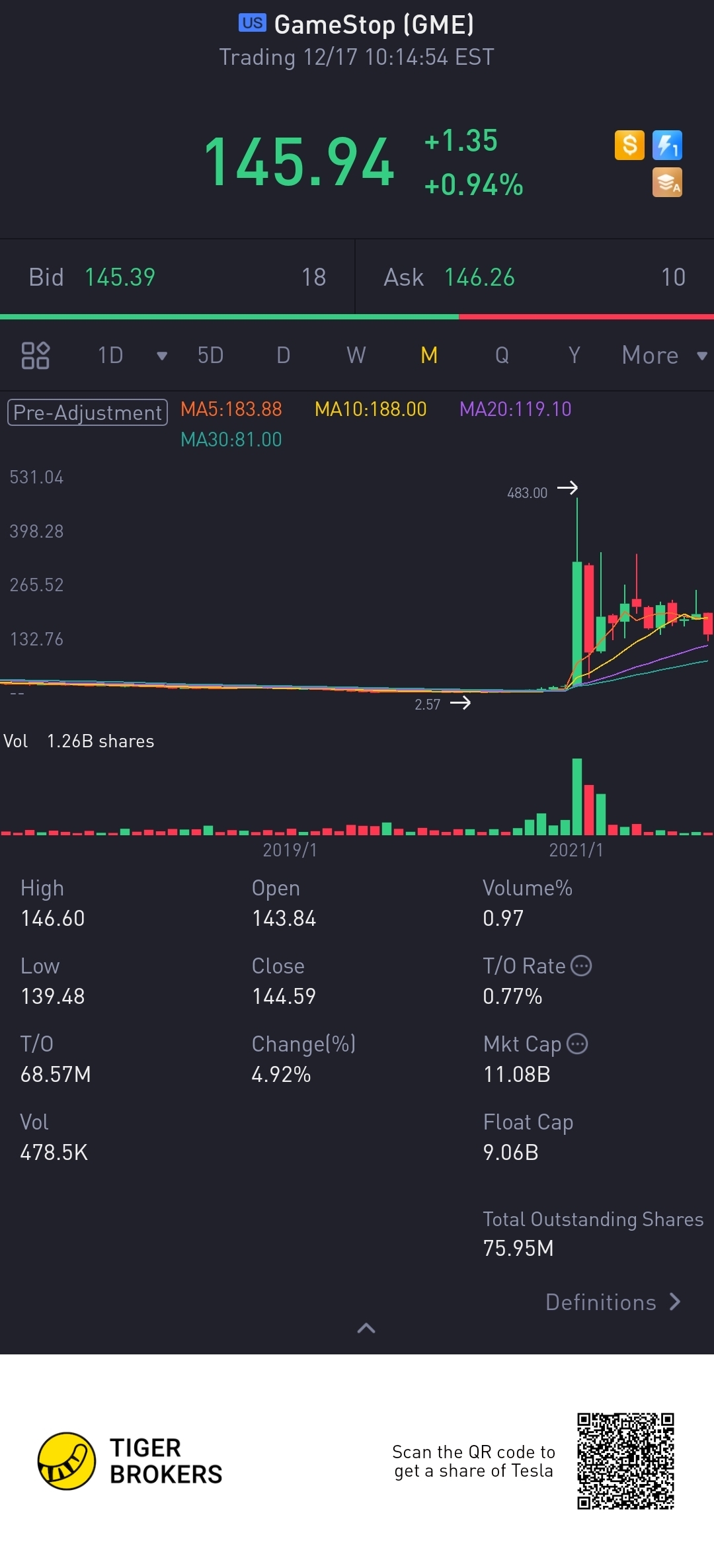Select the weekly W chart tab
Screen dimensions: 714x1568
356,355
